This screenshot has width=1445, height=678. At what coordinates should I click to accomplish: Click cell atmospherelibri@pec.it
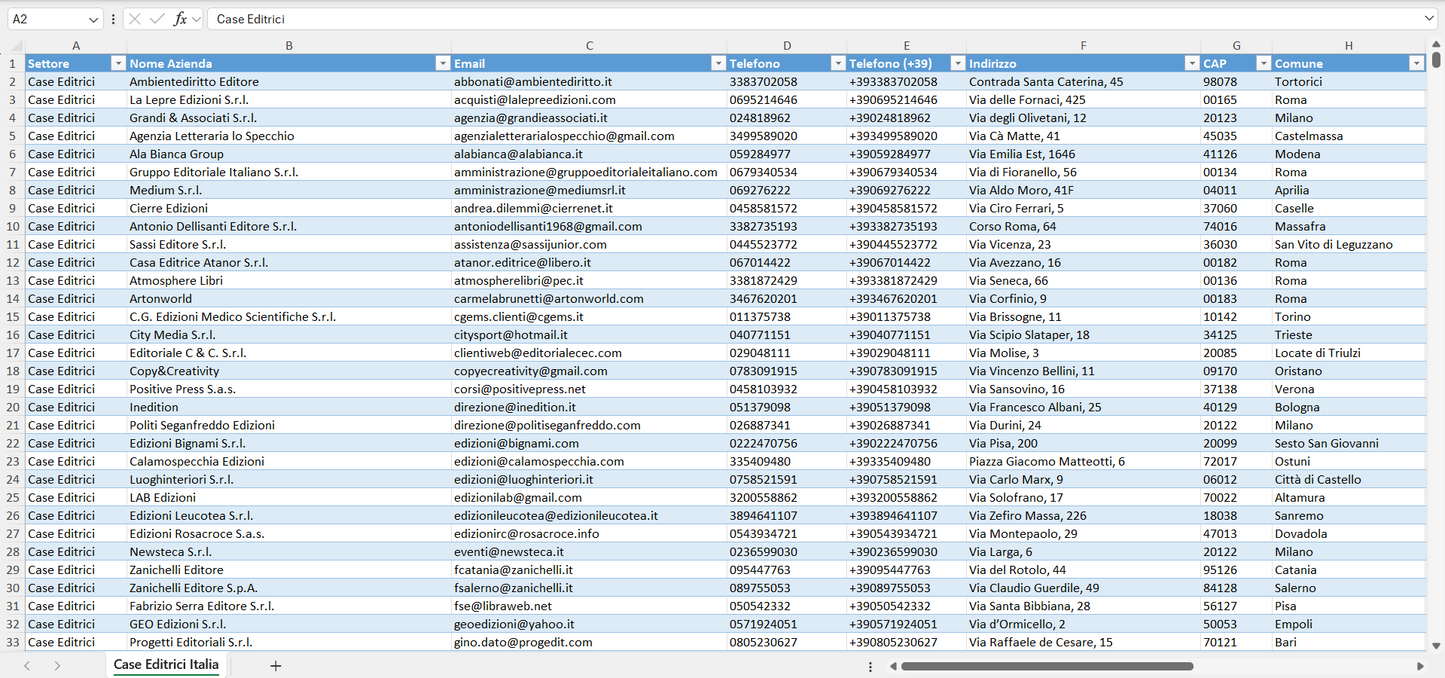click(x=589, y=280)
